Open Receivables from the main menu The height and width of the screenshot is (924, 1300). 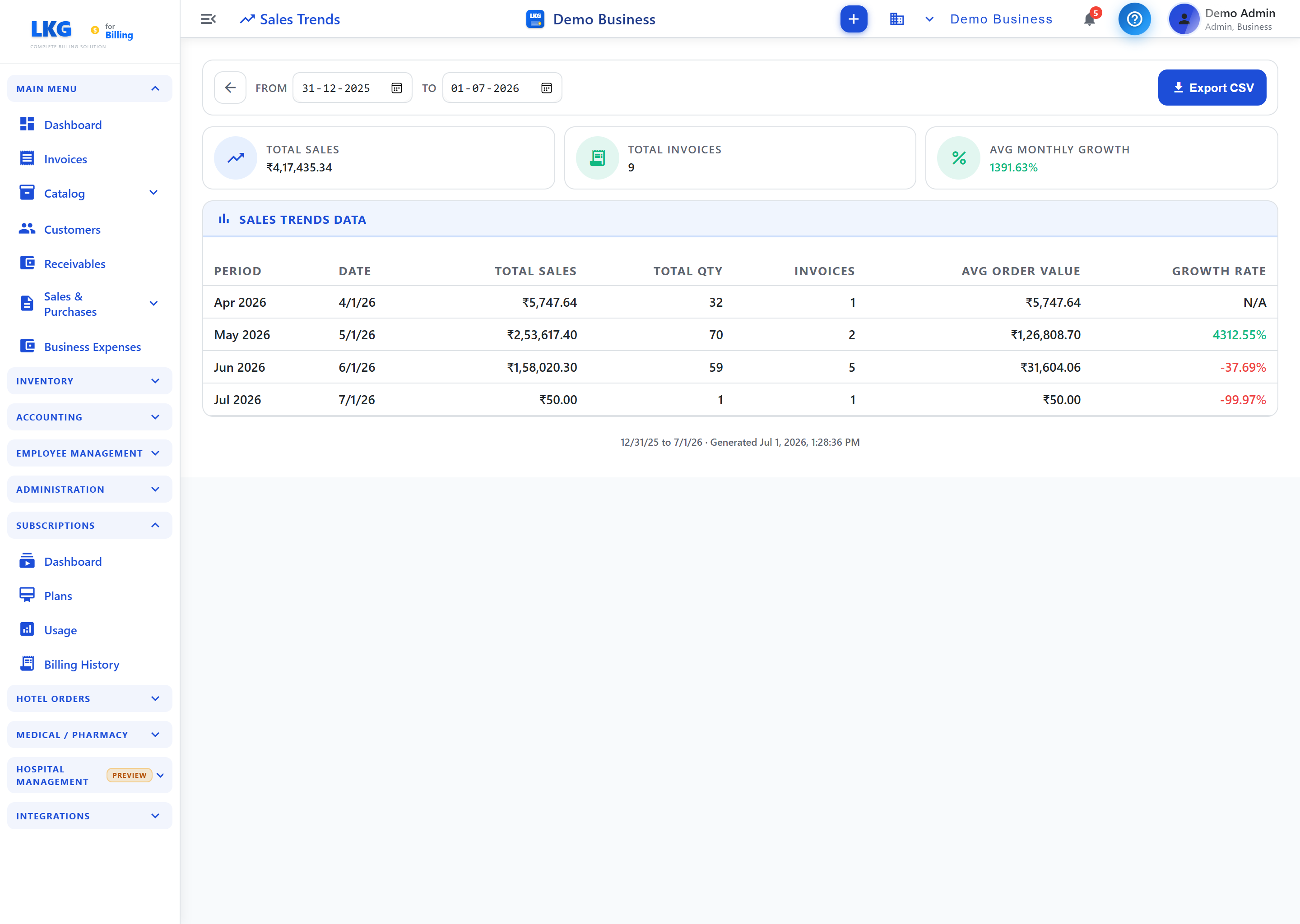[74, 263]
